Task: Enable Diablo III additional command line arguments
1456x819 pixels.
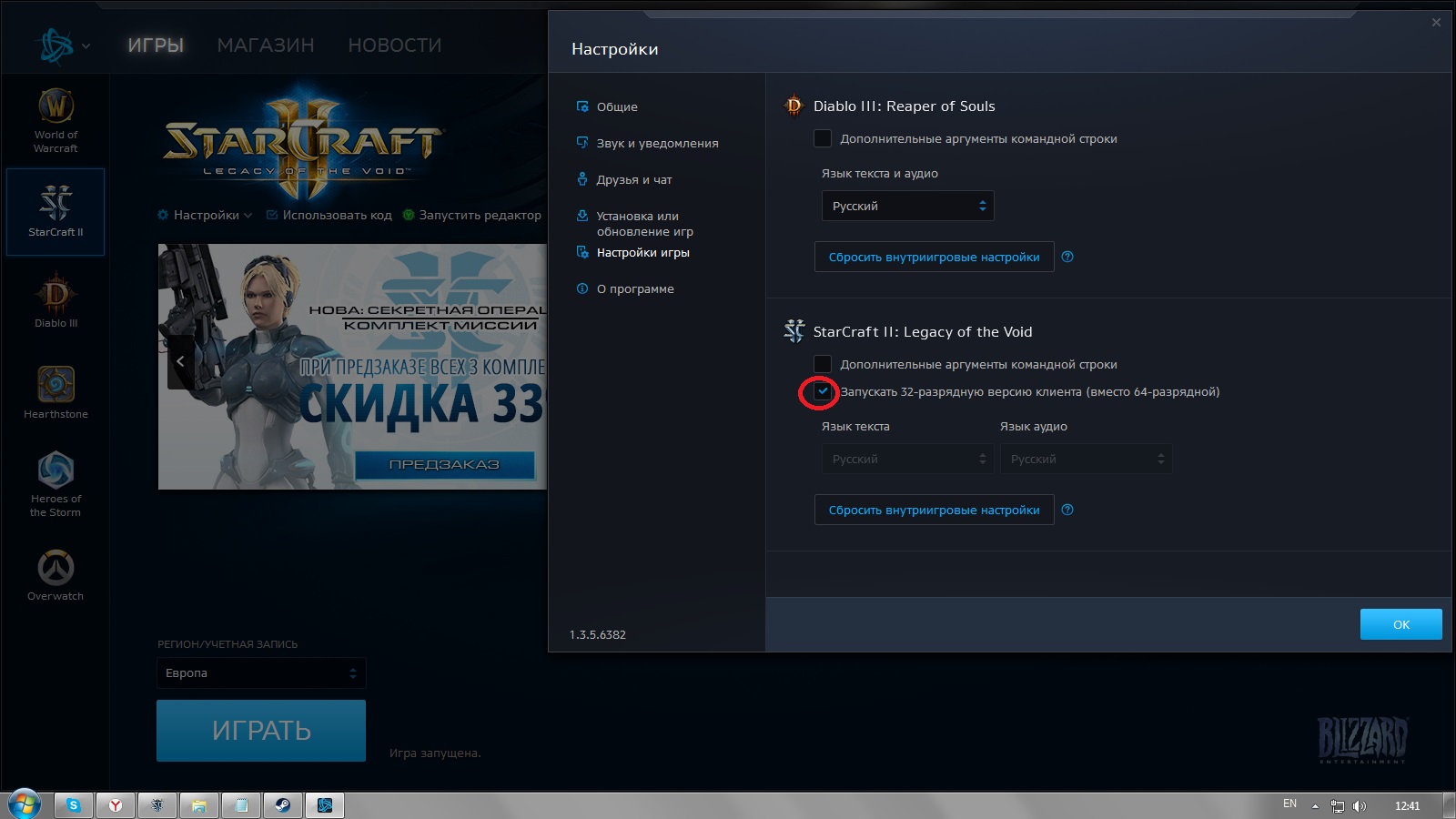Action: (x=823, y=138)
